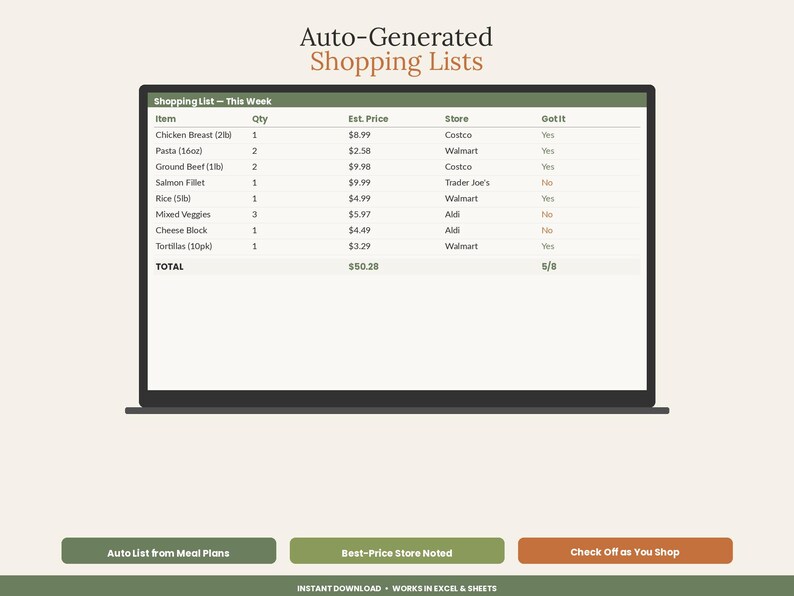Select the 5/8 completed count cell
This screenshot has height=596, width=794.
click(x=549, y=267)
